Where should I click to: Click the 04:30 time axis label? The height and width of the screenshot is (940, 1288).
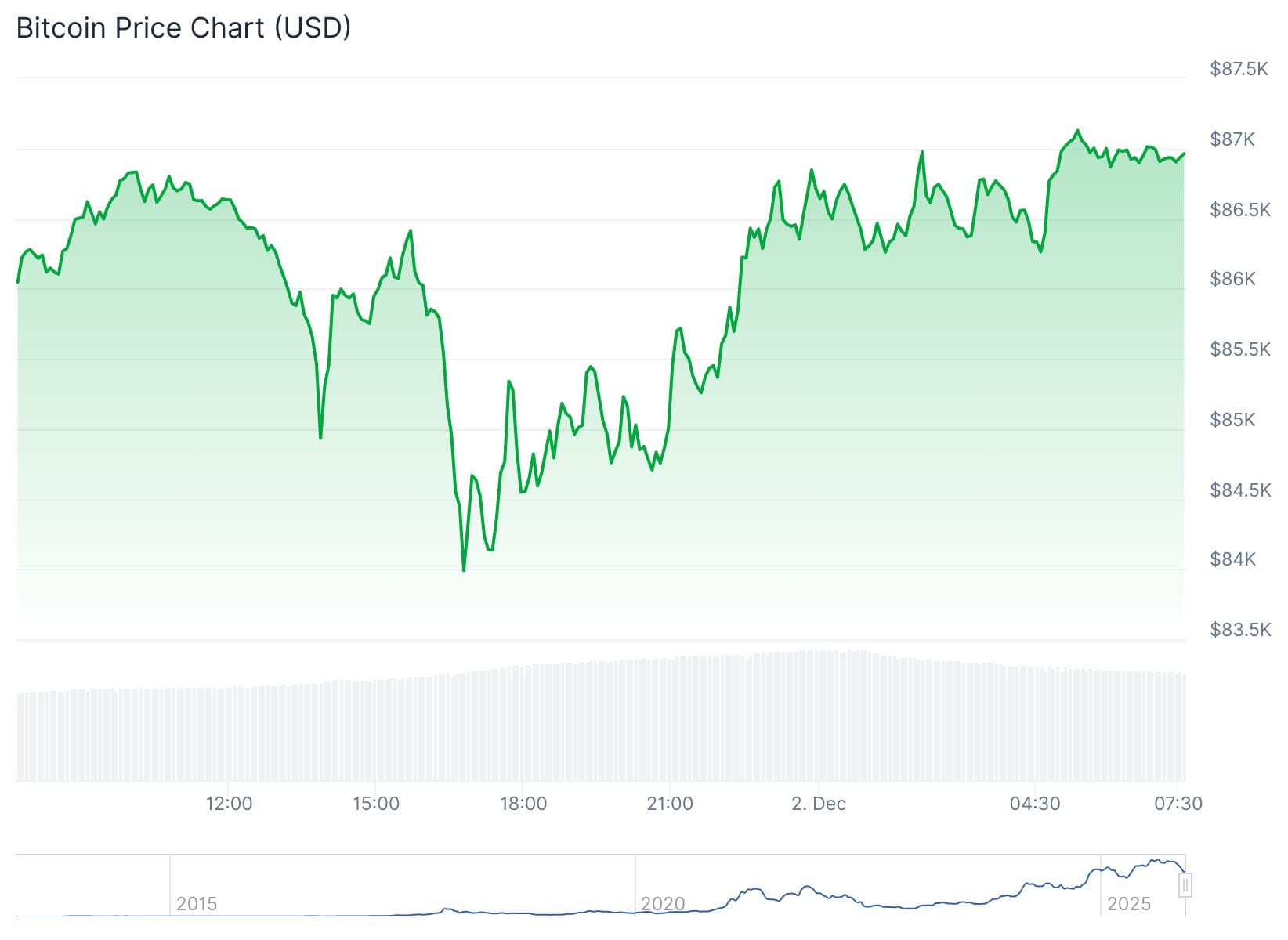click(1035, 804)
